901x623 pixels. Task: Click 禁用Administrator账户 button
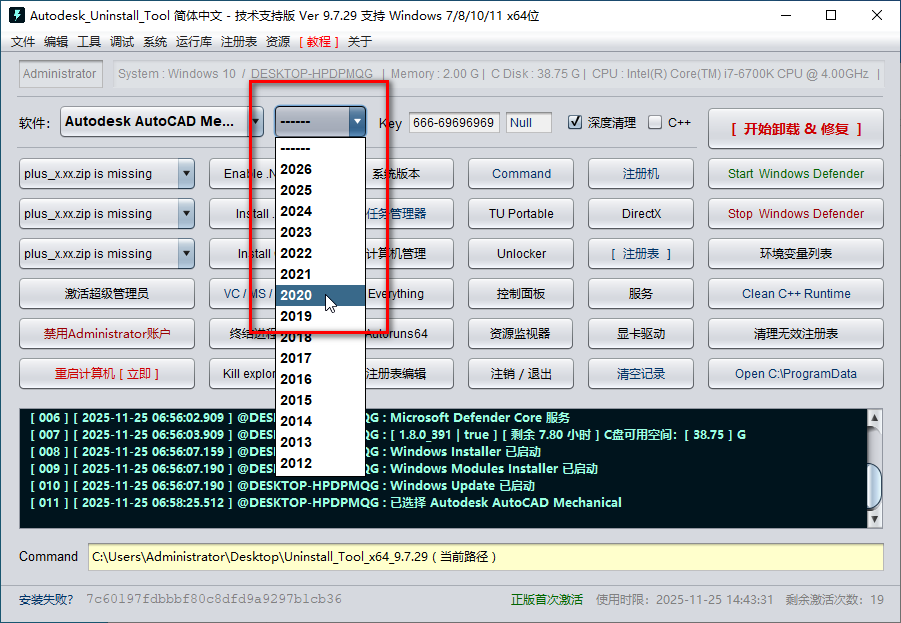click(107, 333)
